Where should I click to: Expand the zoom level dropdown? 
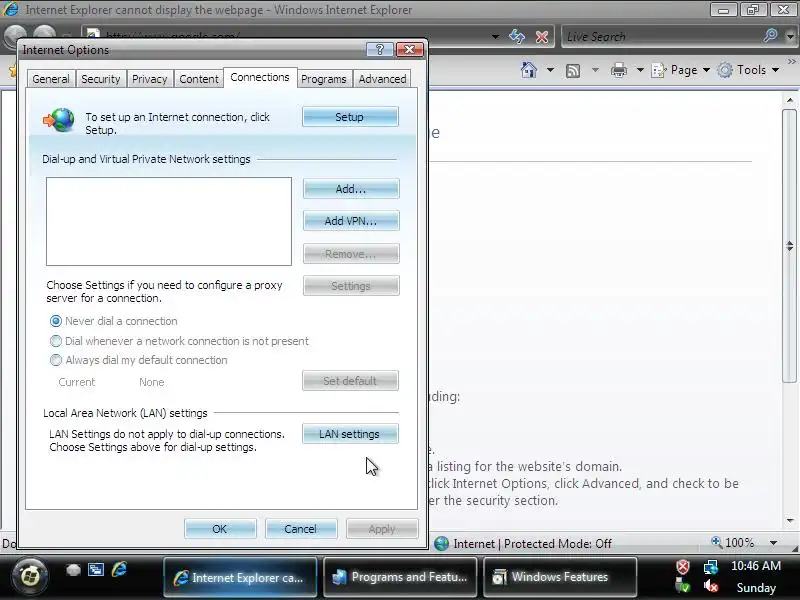[773, 543]
